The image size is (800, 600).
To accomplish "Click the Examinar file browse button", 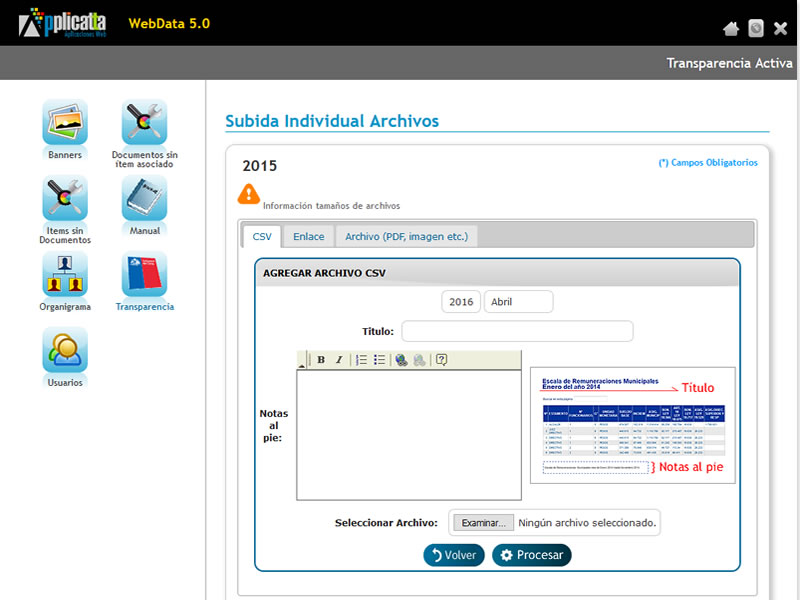I will (x=483, y=522).
